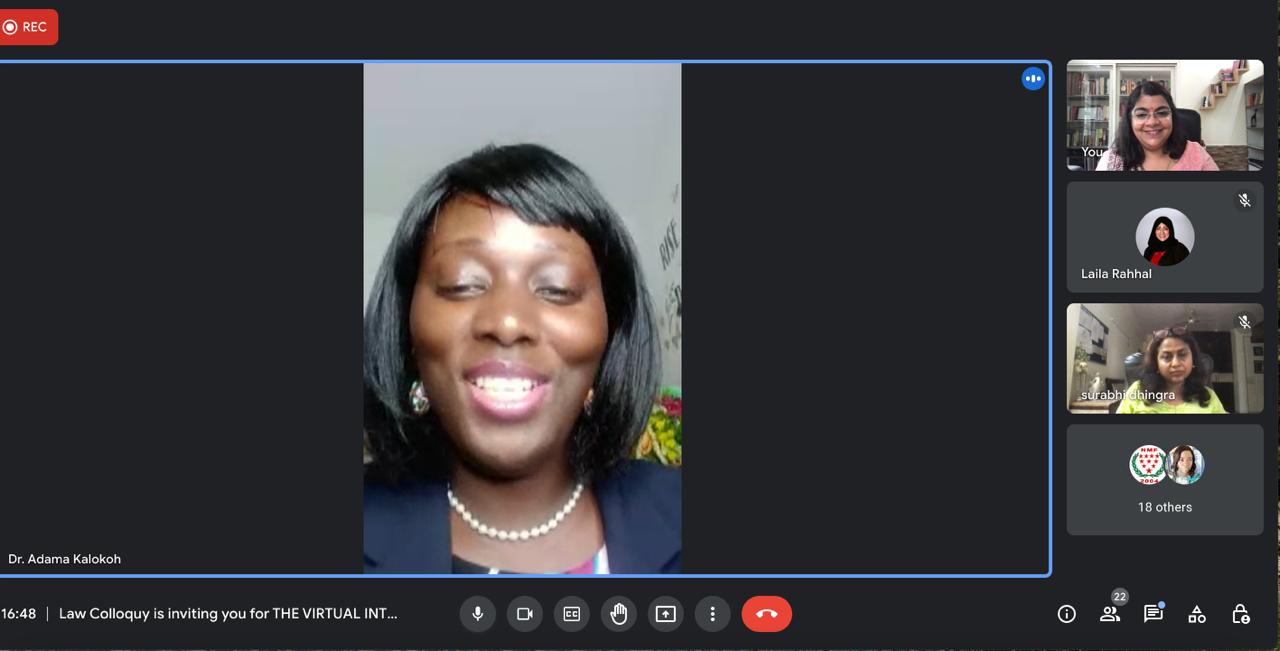Click your own self-view tile
This screenshot has height=651, width=1280.
(x=1165, y=115)
